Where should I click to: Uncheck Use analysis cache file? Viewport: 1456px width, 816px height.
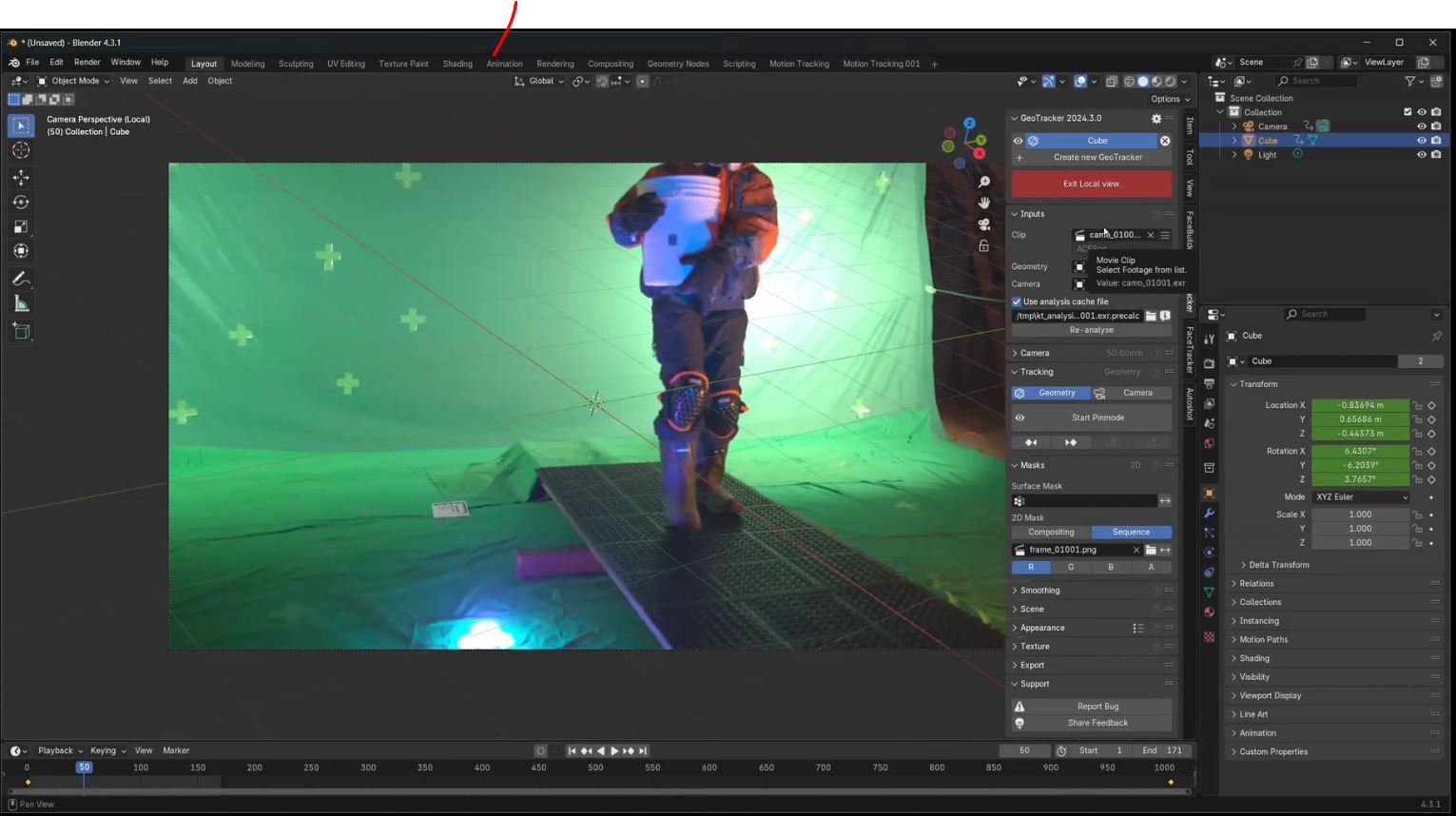click(x=1017, y=301)
